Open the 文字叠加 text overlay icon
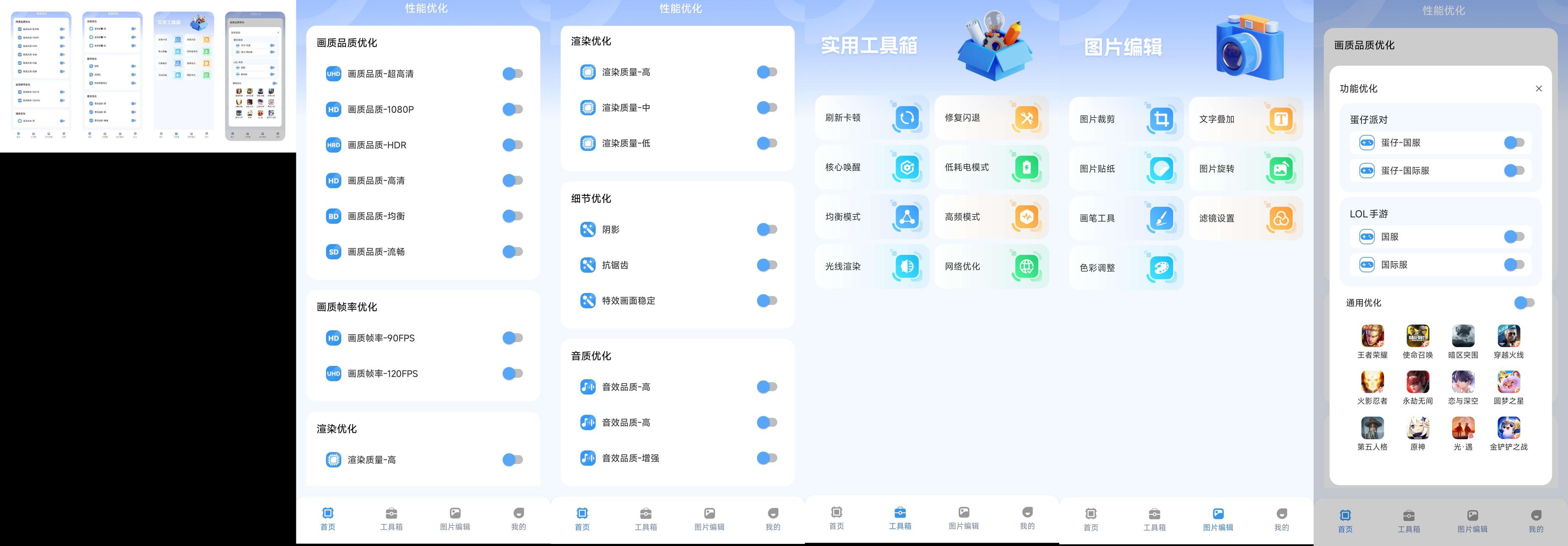The height and width of the screenshot is (546, 1568). click(1281, 119)
